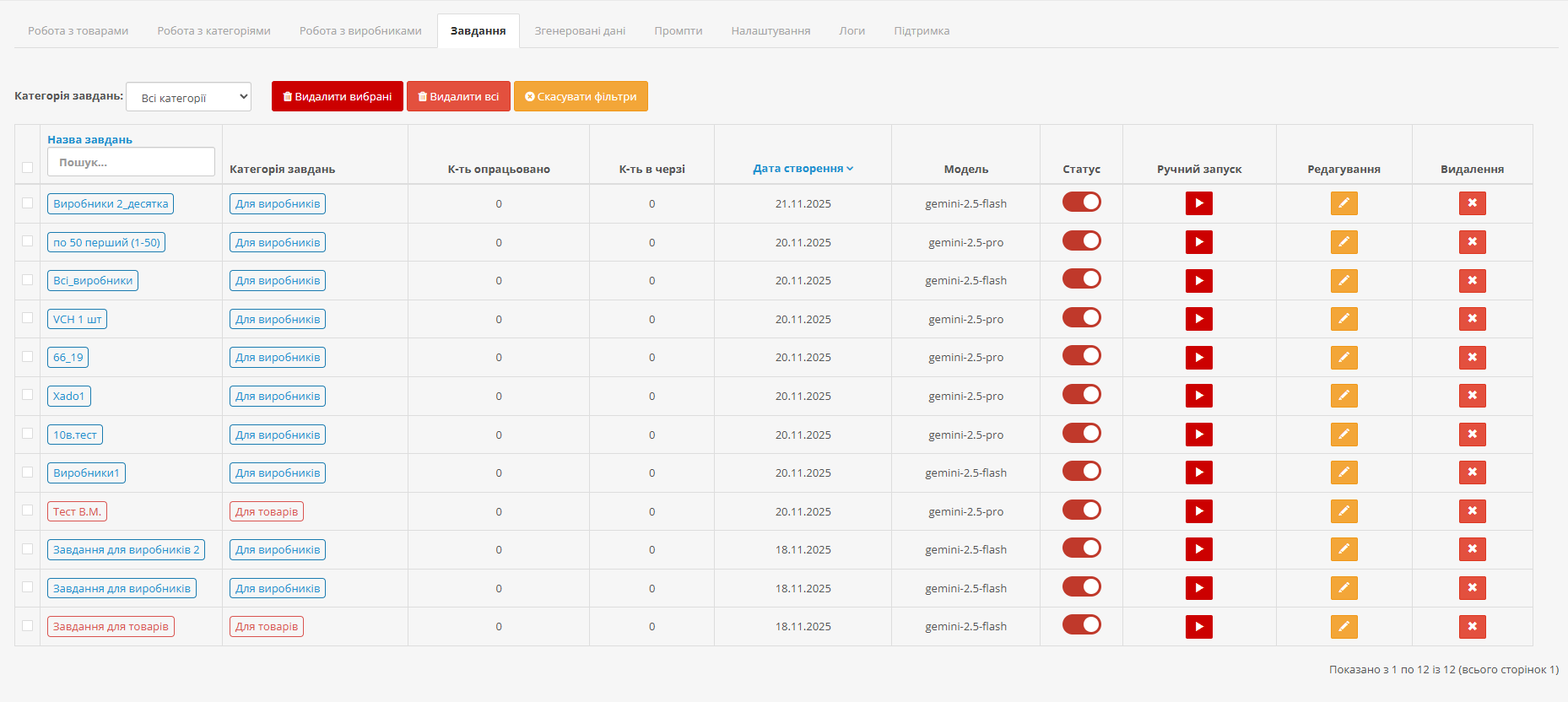Screen dimensions: 1568x702
Task: Open the Згенеровані дані tab
Action: [x=580, y=31]
